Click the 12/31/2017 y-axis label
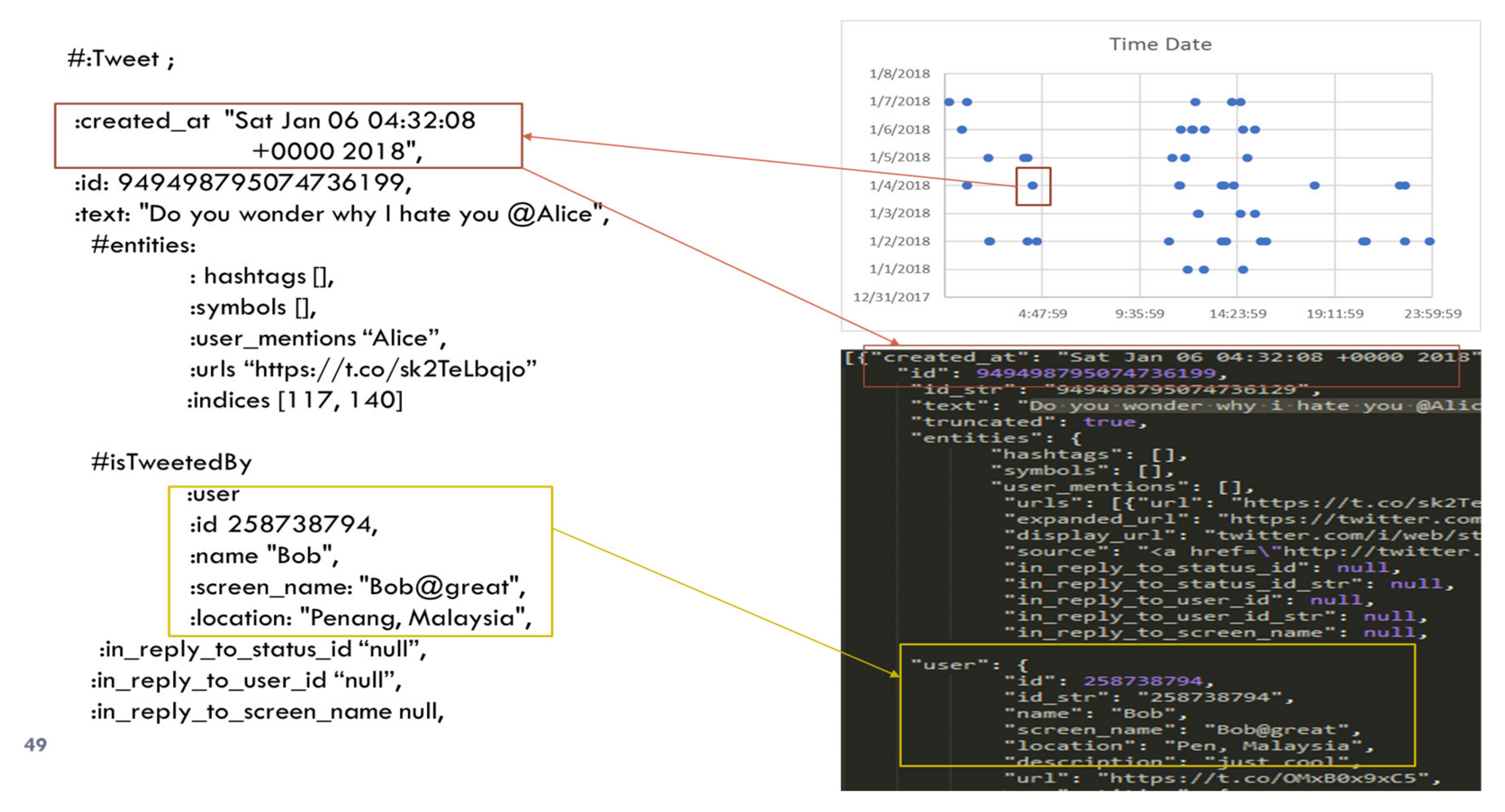Viewport: 1505px width, 812px height. 891,297
